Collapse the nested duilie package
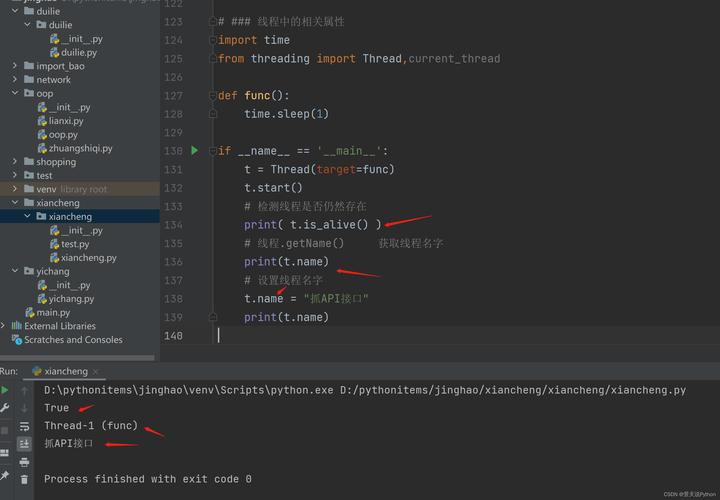 pyautogui.click(x=28, y=24)
